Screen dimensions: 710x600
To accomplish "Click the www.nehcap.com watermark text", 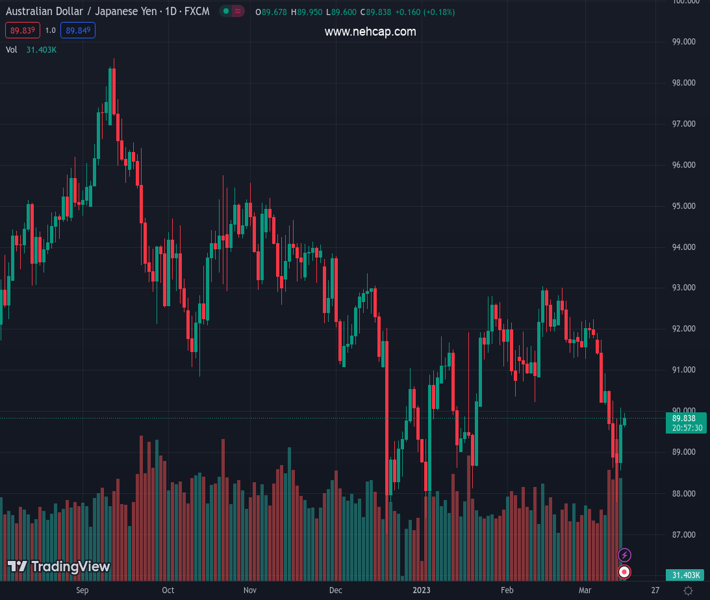I will coord(370,32).
